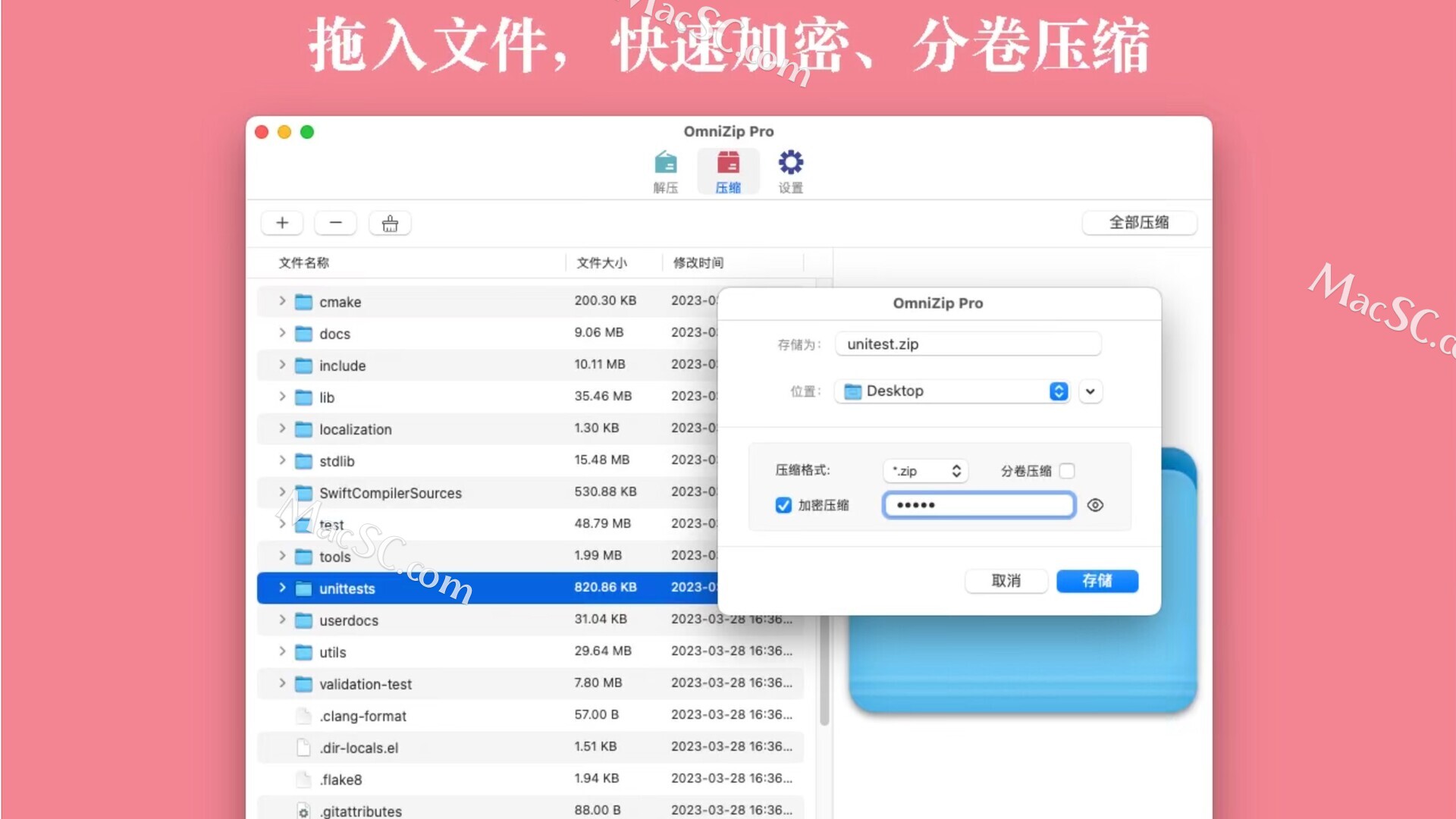The width and height of the screenshot is (1456, 819).
Task: Select the .dir-locals.el file icon
Action: click(303, 748)
